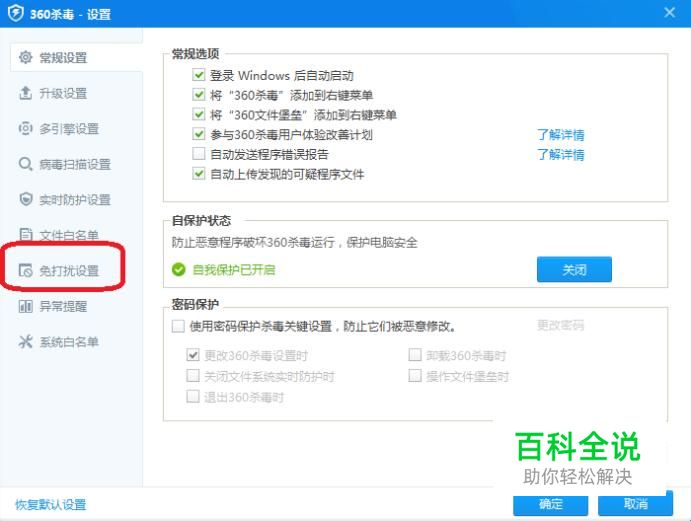Image resolution: width=691 pixels, height=521 pixels.
Task: Click 恢复默认设置 link
Action: 51,504
